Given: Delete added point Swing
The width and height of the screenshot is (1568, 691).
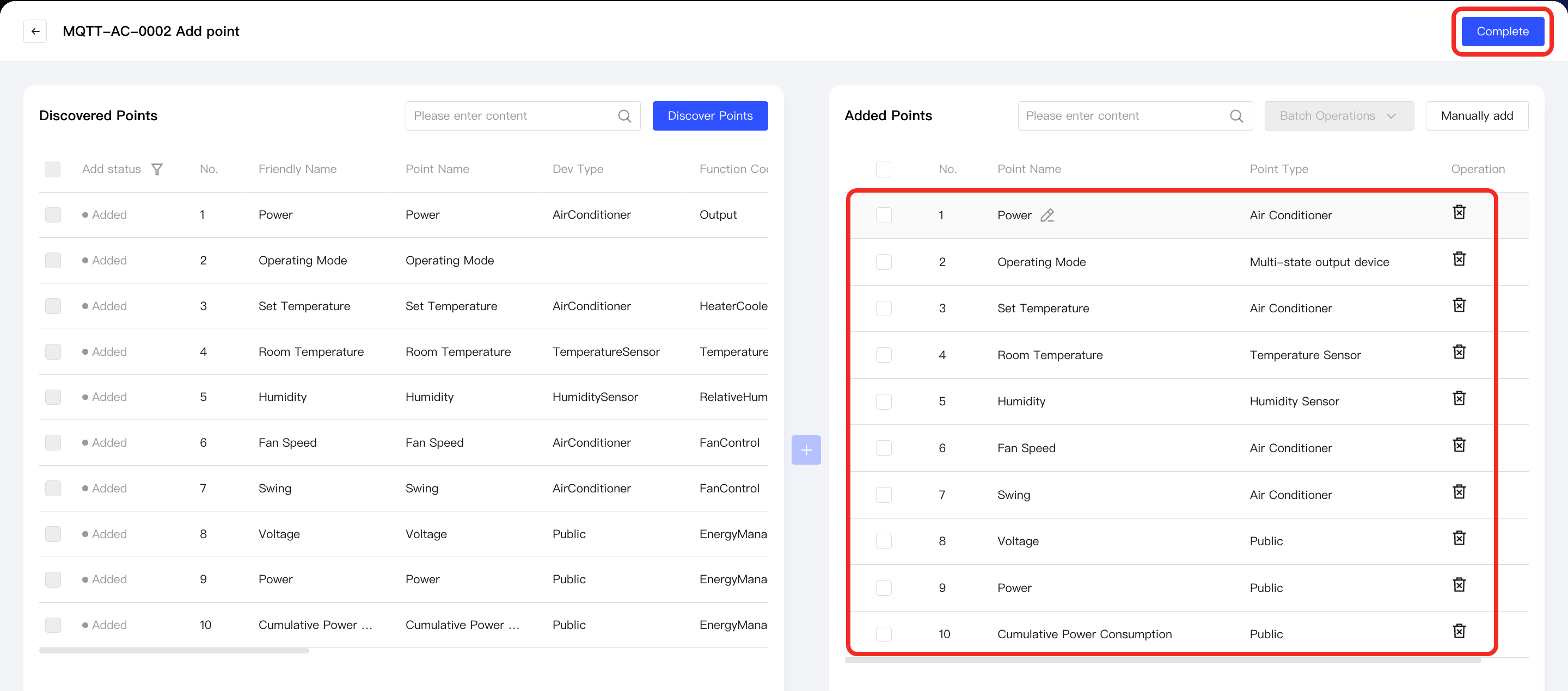Looking at the screenshot, I should (1459, 492).
